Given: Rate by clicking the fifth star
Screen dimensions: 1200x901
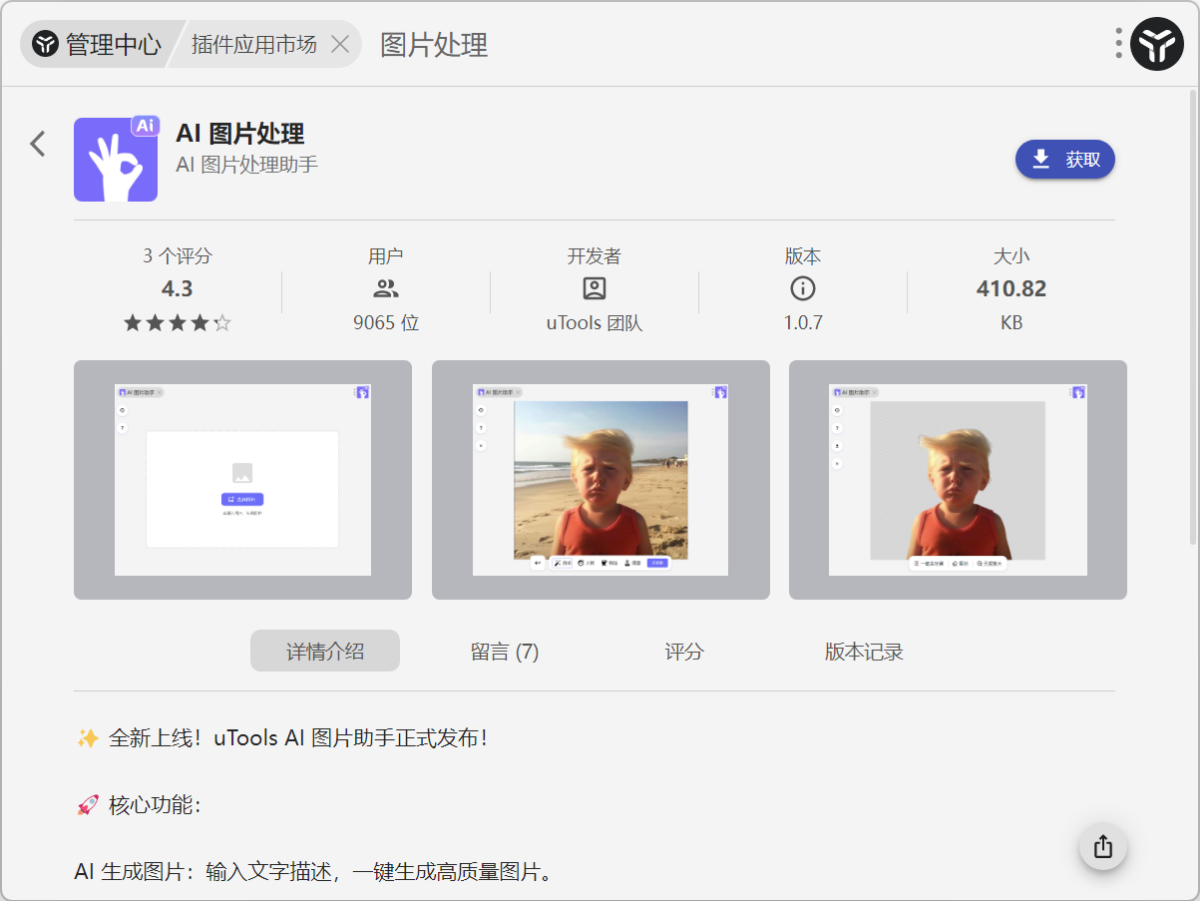Looking at the screenshot, I should [222, 323].
